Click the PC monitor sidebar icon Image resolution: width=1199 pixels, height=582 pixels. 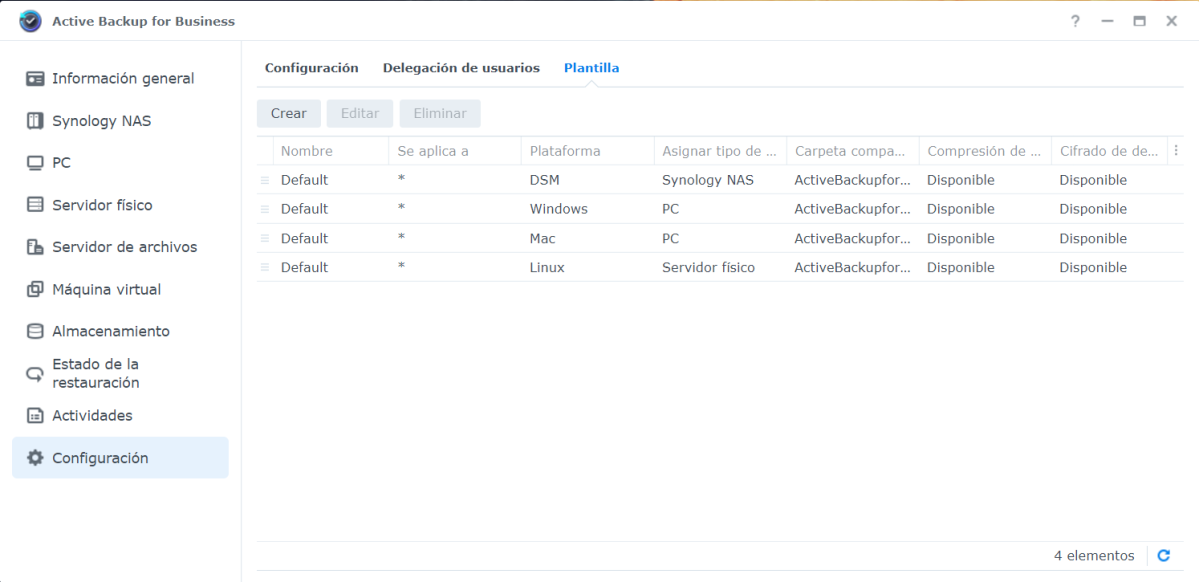coord(35,163)
